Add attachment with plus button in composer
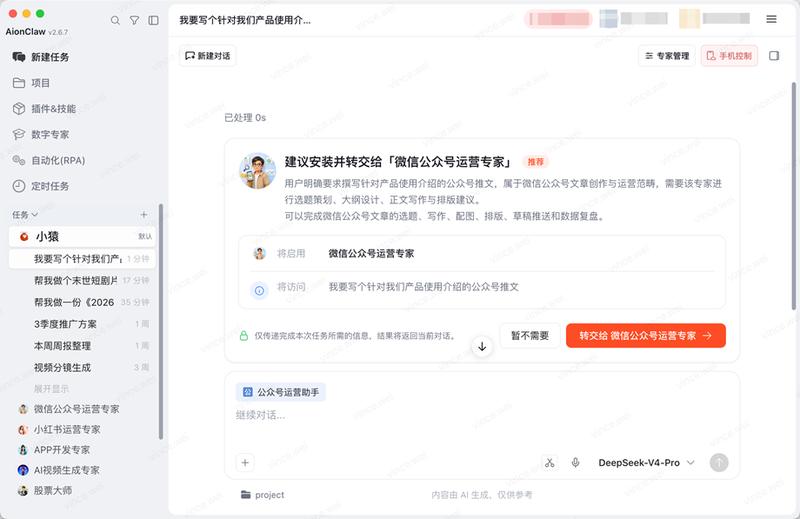 click(245, 462)
